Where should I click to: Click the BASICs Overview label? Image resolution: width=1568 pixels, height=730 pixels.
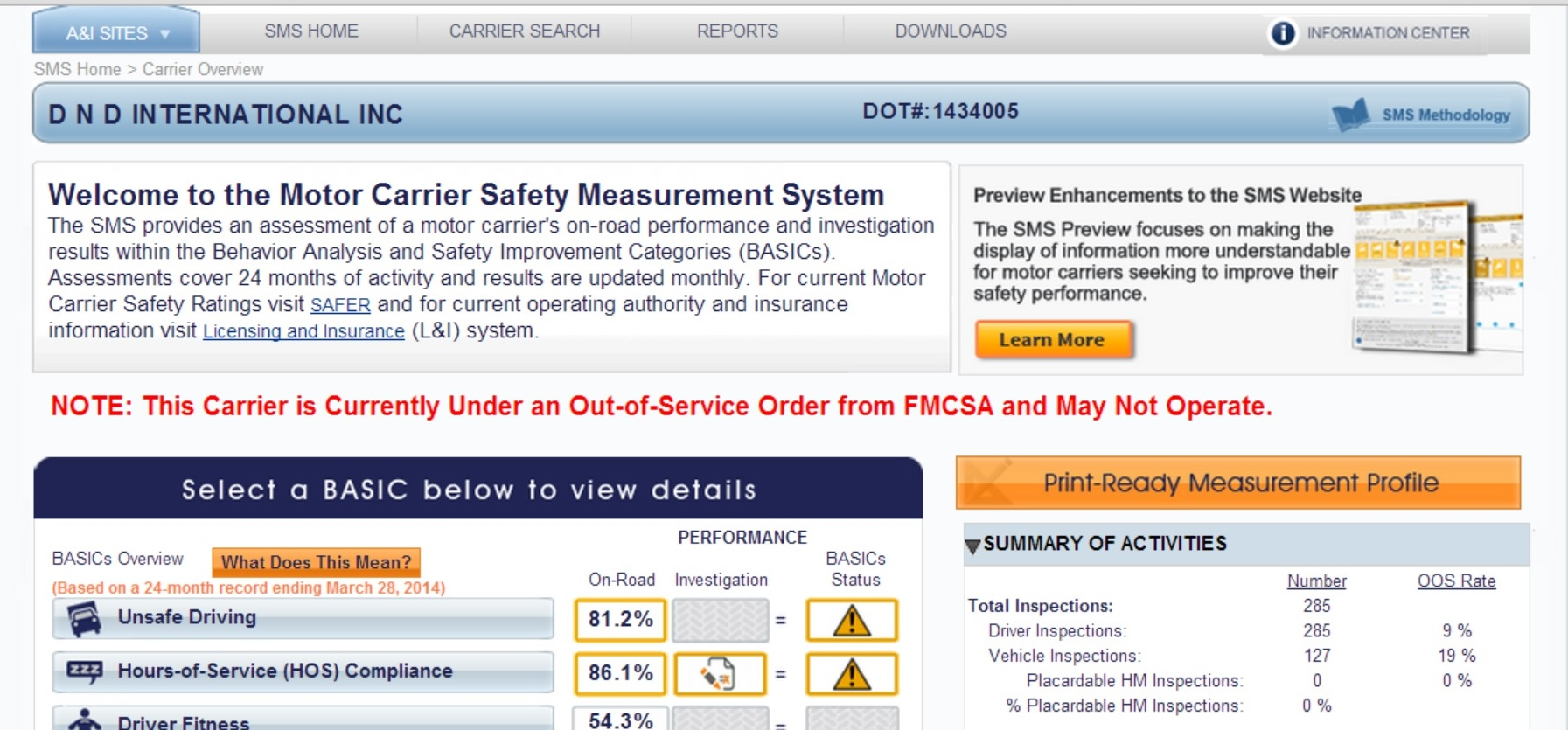(117, 559)
